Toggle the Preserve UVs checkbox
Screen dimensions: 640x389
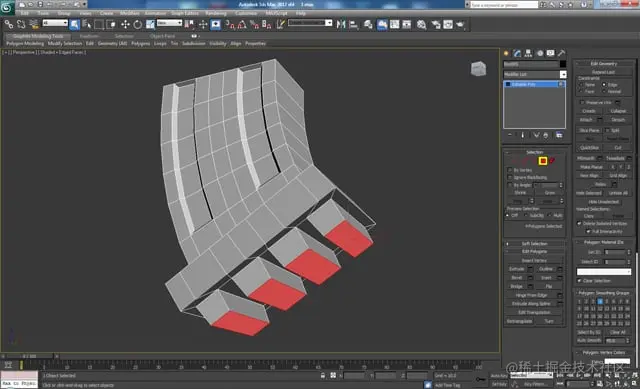(582, 102)
